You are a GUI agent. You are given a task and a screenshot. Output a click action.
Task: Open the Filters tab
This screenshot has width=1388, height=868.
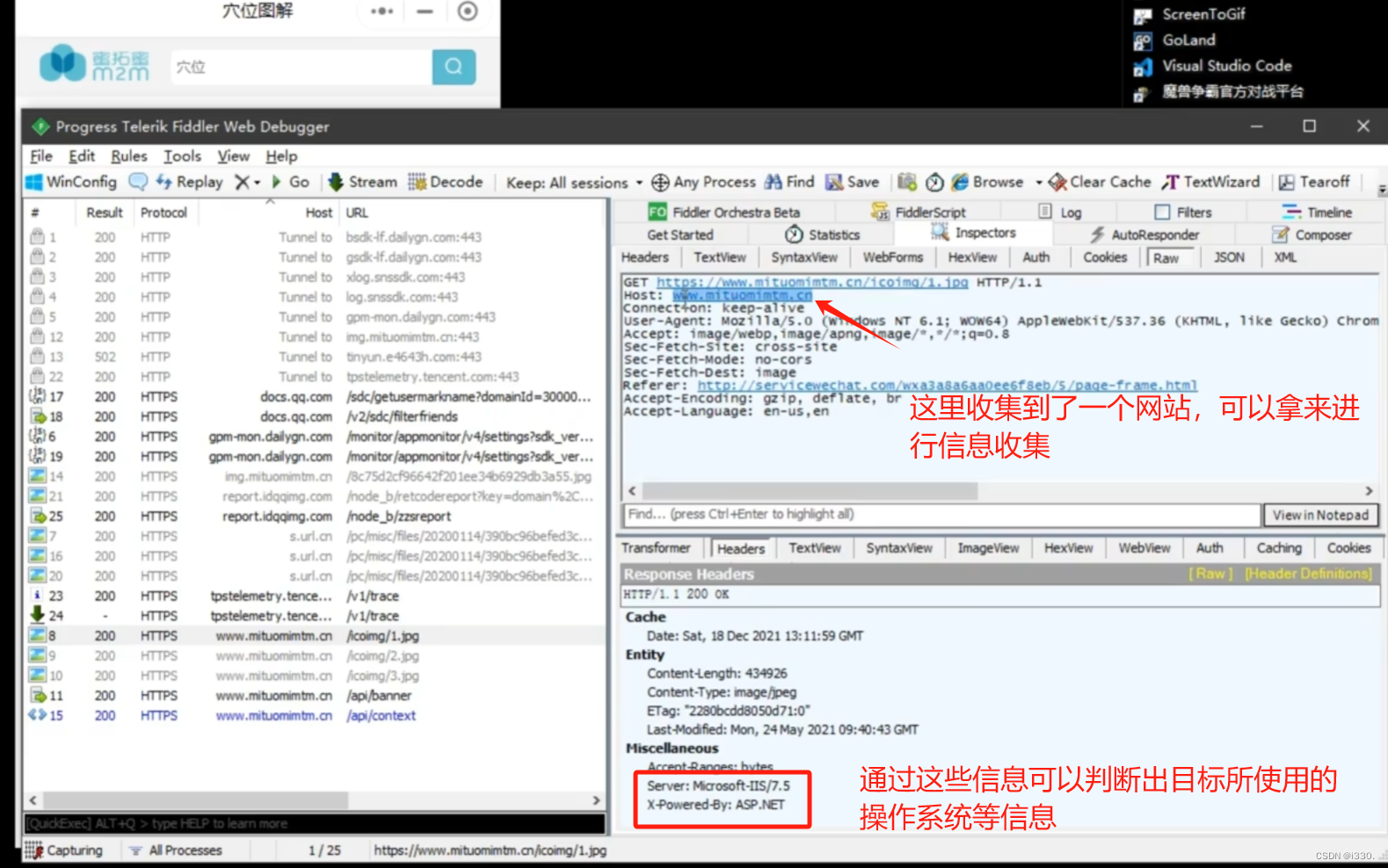coord(1183,213)
